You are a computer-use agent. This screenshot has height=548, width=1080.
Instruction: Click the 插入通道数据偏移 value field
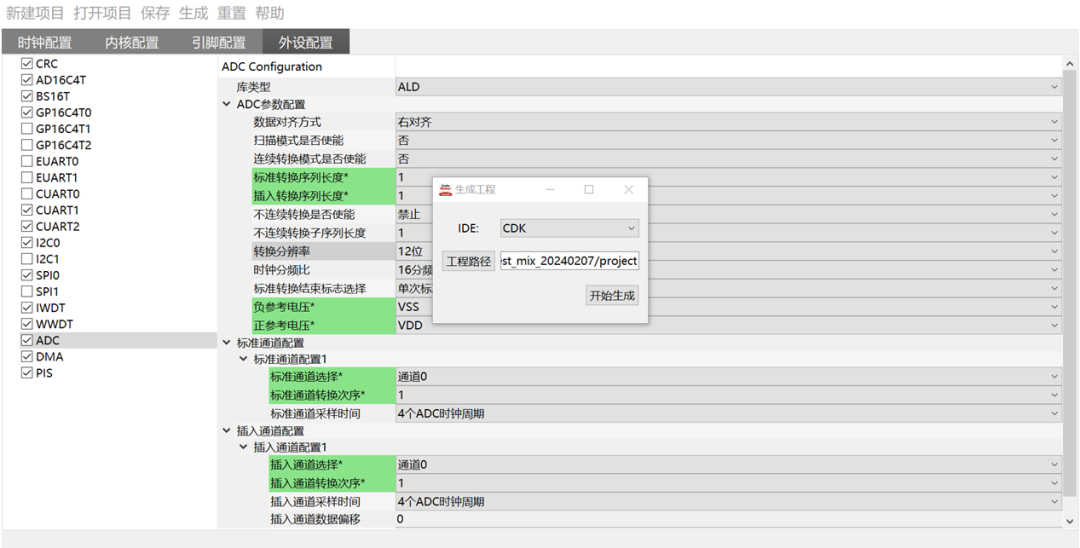(x=729, y=519)
